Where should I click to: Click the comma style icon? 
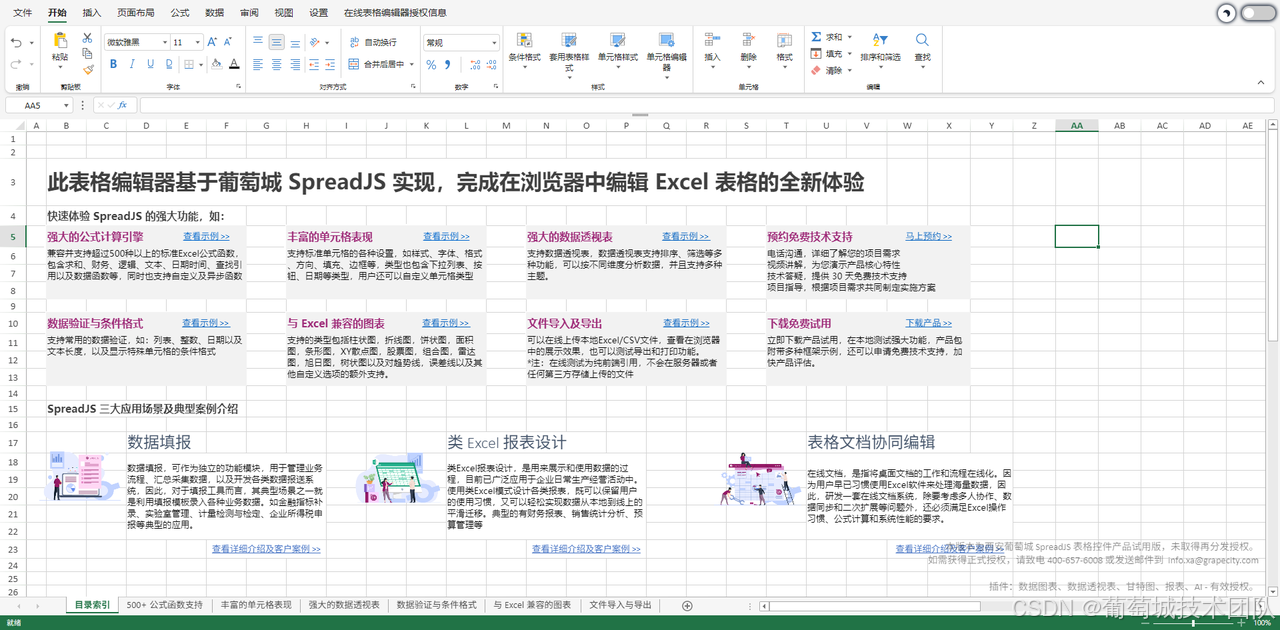pyautogui.click(x=446, y=64)
